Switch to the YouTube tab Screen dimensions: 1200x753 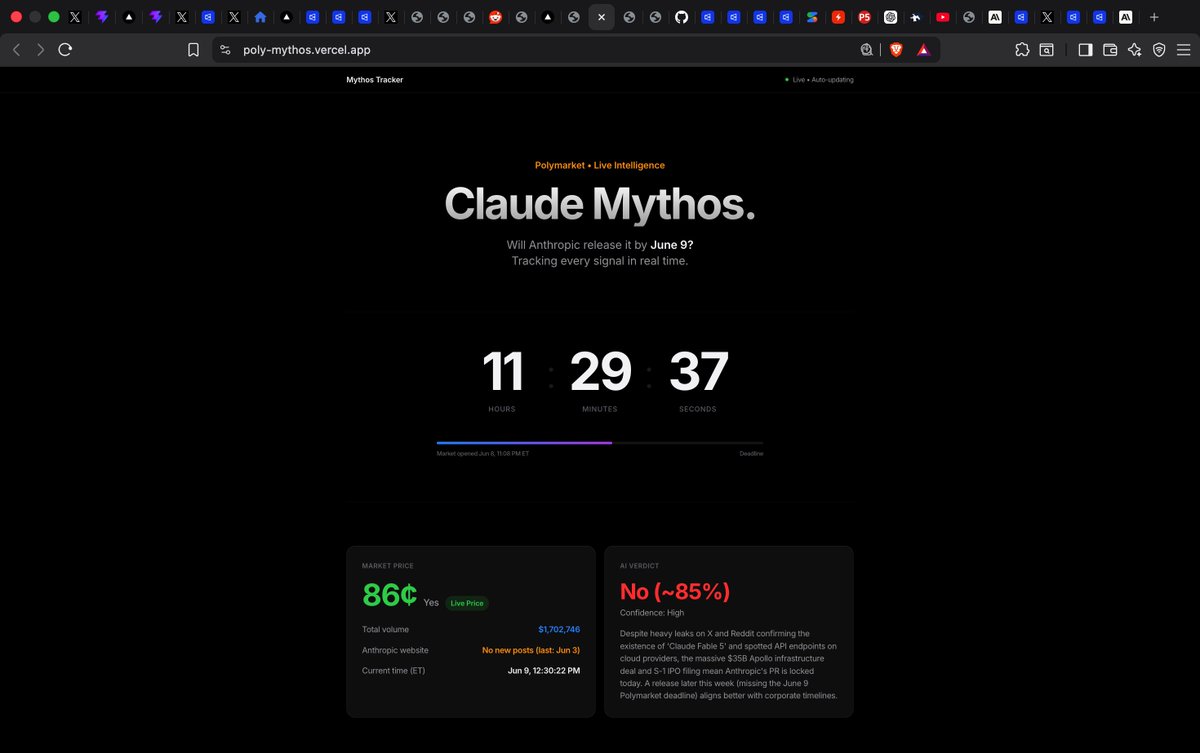coord(943,17)
